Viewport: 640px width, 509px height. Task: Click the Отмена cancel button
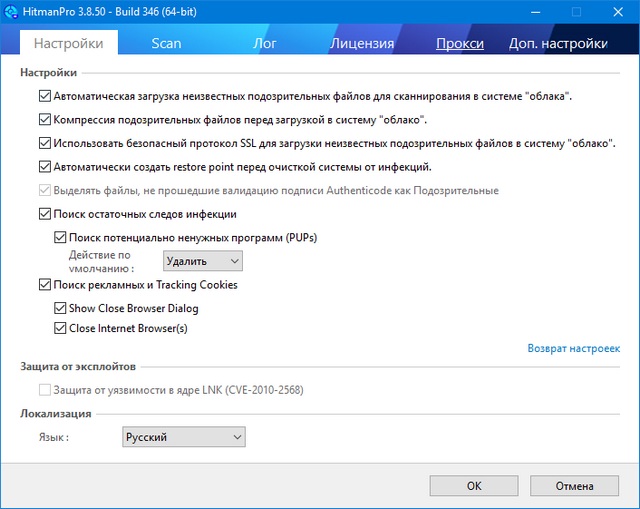pyautogui.click(x=574, y=486)
